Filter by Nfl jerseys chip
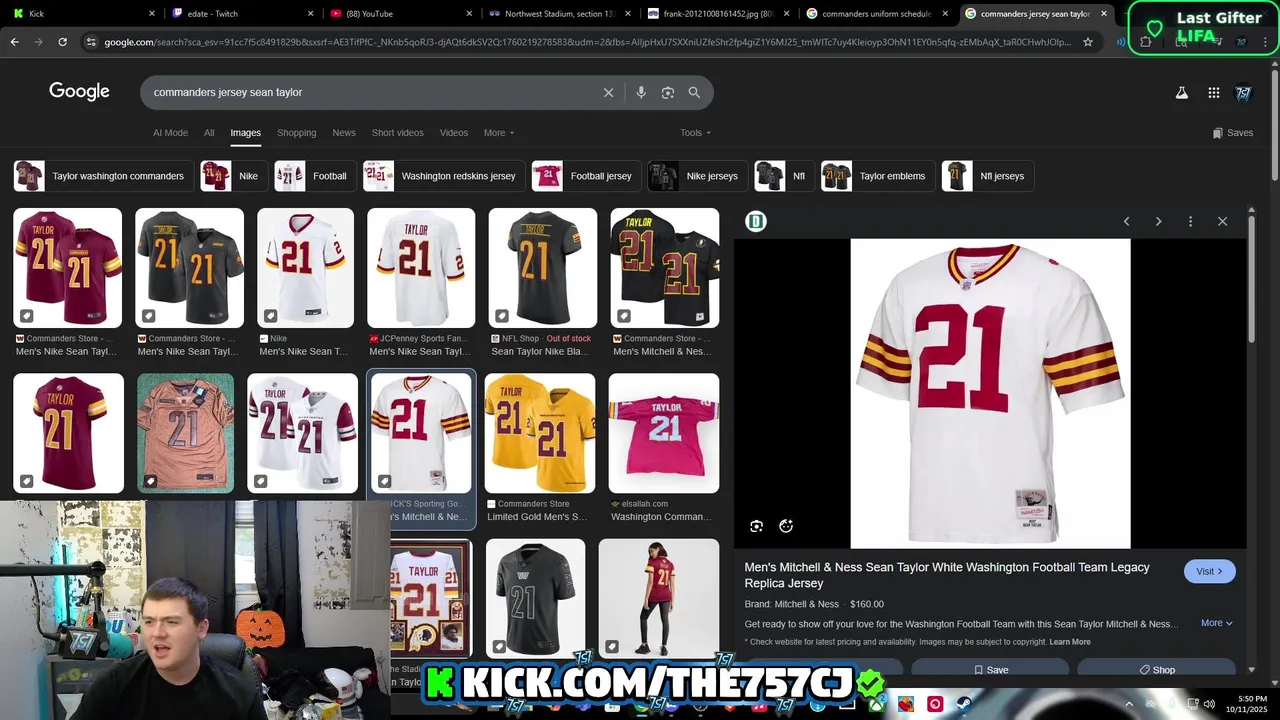This screenshot has width=1280, height=720. (986, 176)
